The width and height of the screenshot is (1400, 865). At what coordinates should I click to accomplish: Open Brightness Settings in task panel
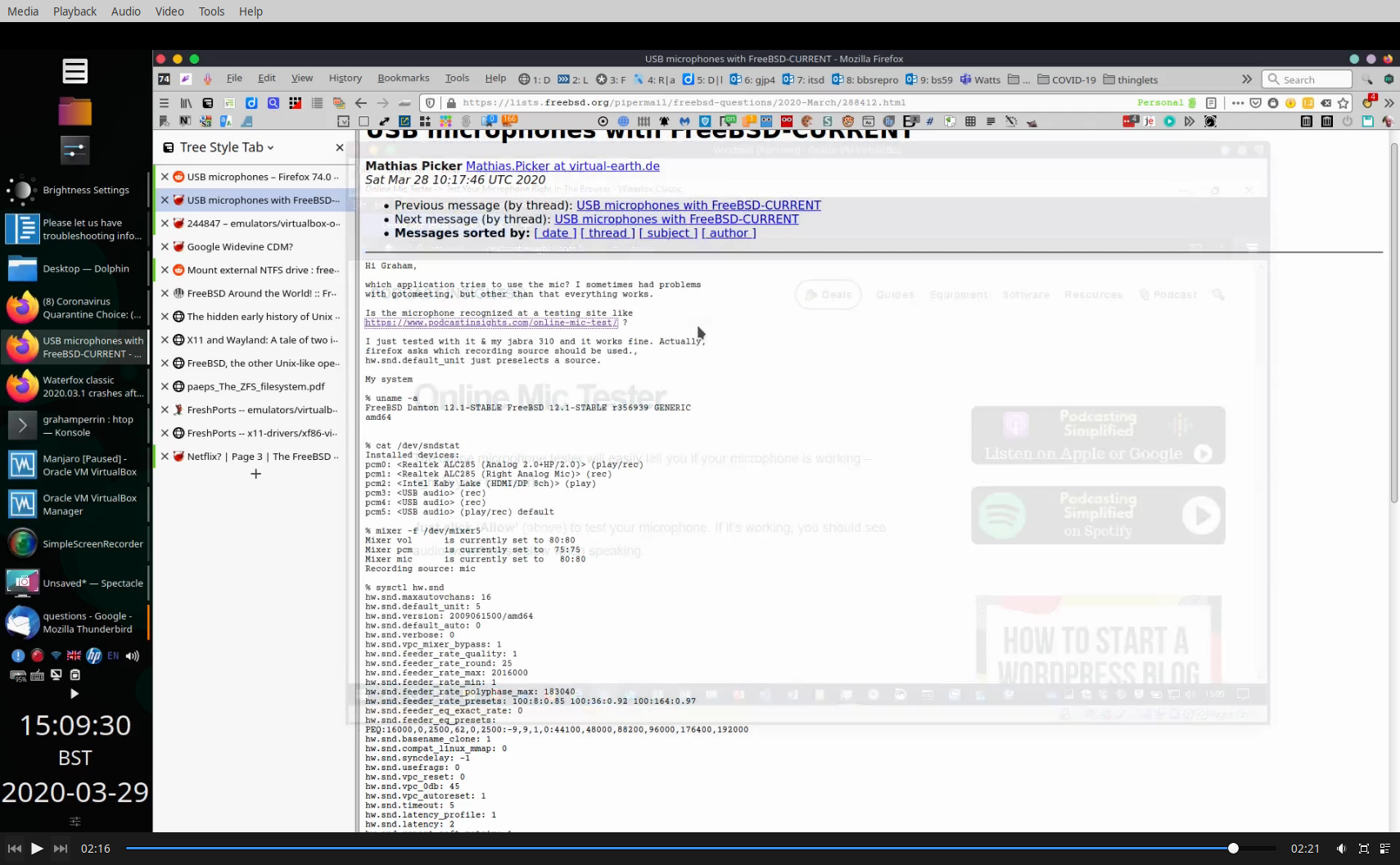(x=75, y=190)
